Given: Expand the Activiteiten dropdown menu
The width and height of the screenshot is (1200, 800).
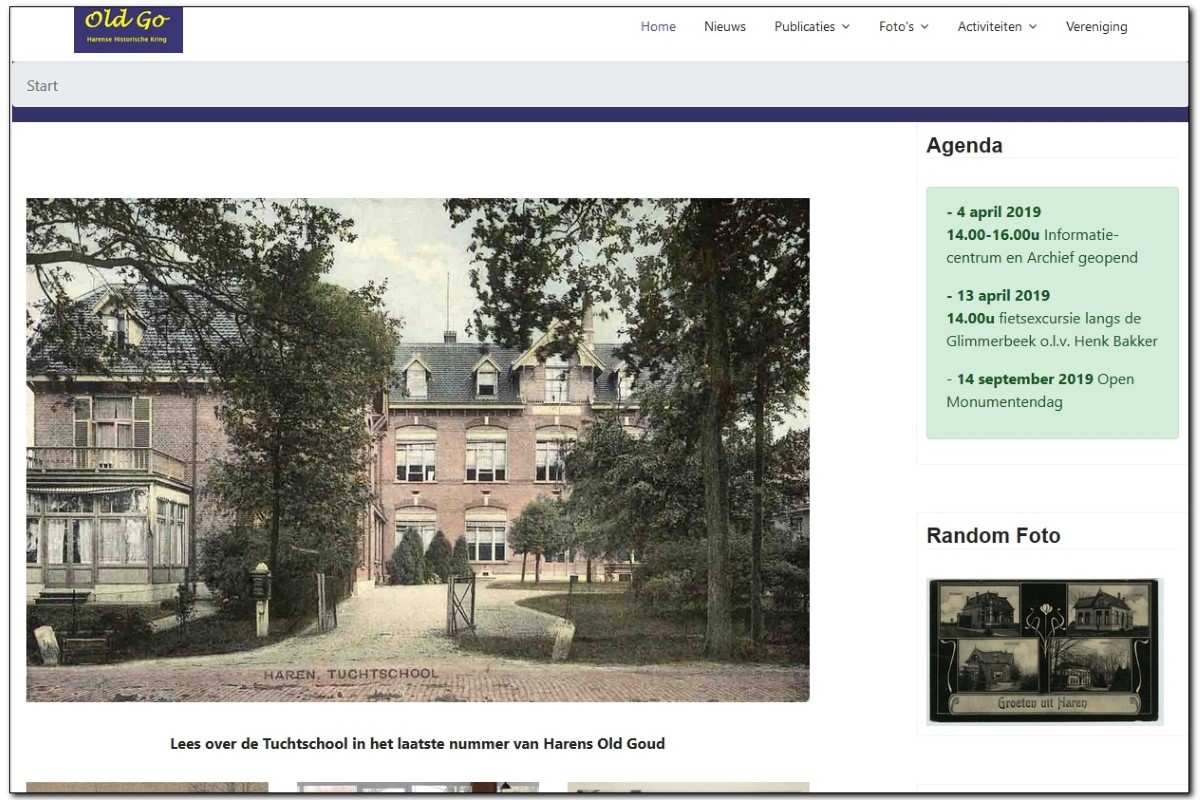Looking at the screenshot, I should point(997,27).
